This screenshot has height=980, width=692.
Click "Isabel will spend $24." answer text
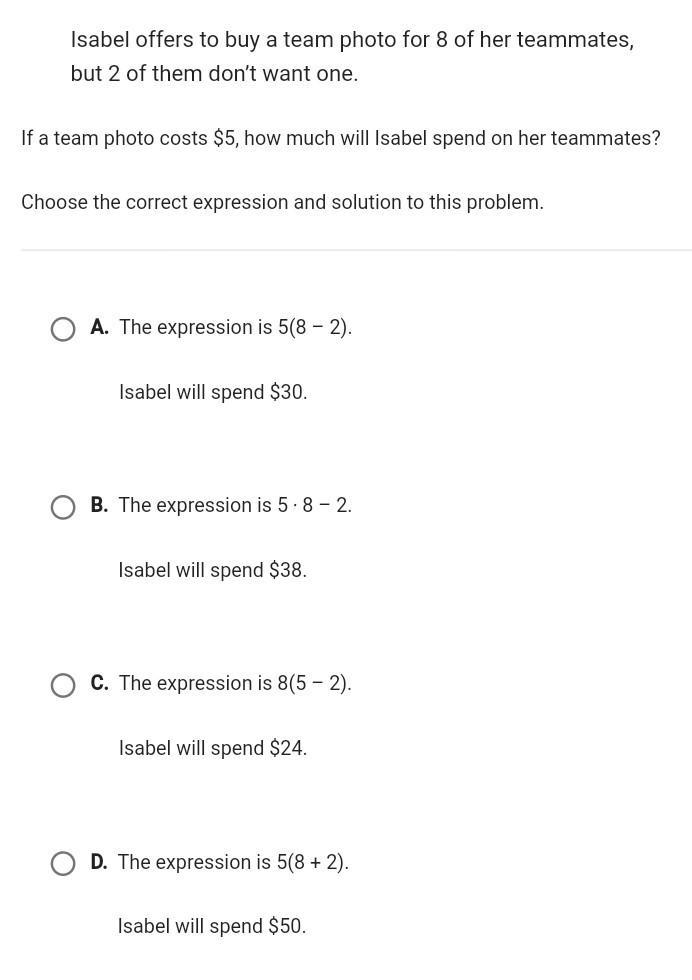click(213, 749)
